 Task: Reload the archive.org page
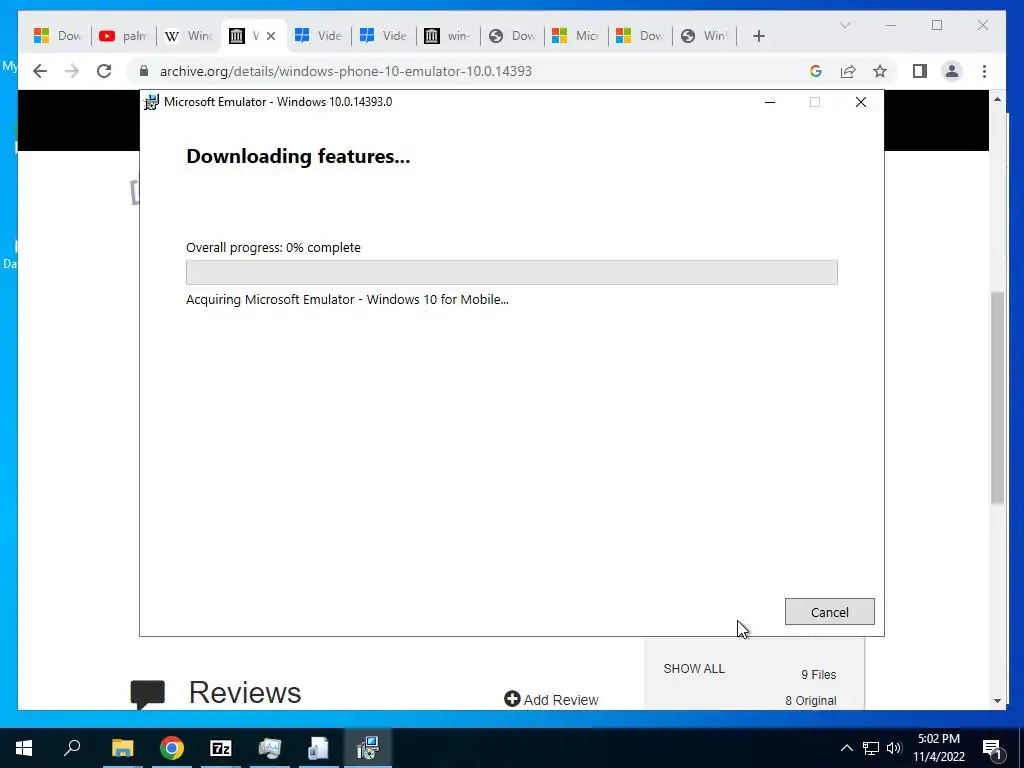[104, 71]
